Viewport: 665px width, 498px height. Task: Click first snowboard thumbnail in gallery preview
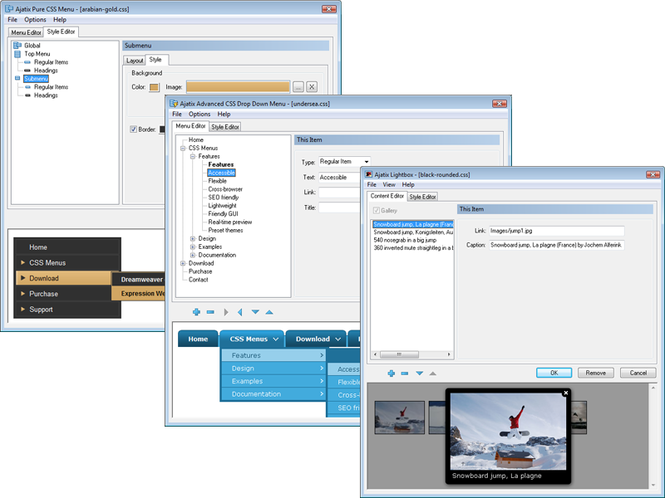click(400, 417)
